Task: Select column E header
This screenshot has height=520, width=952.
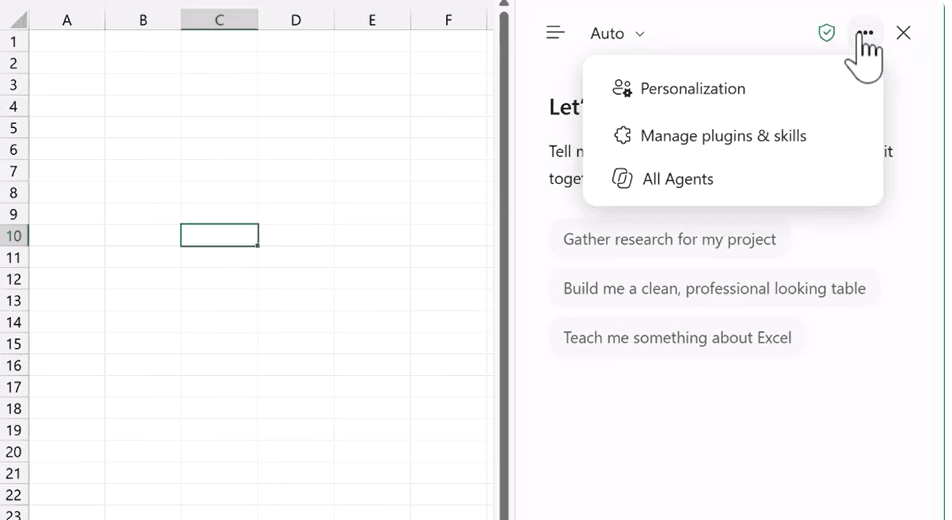Action: (x=372, y=20)
